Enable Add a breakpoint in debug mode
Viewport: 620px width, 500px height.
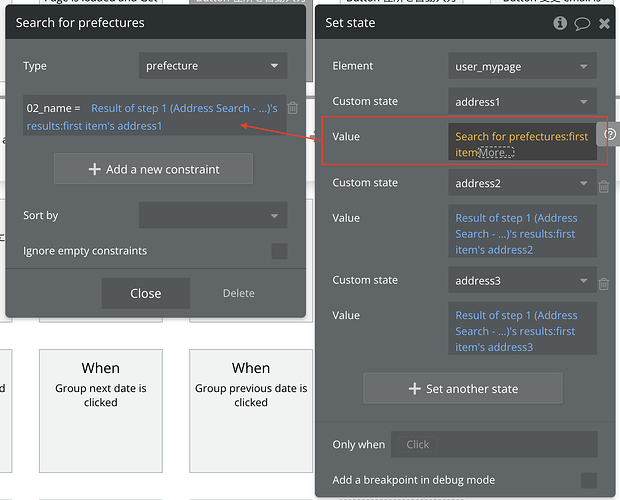point(589,480)
